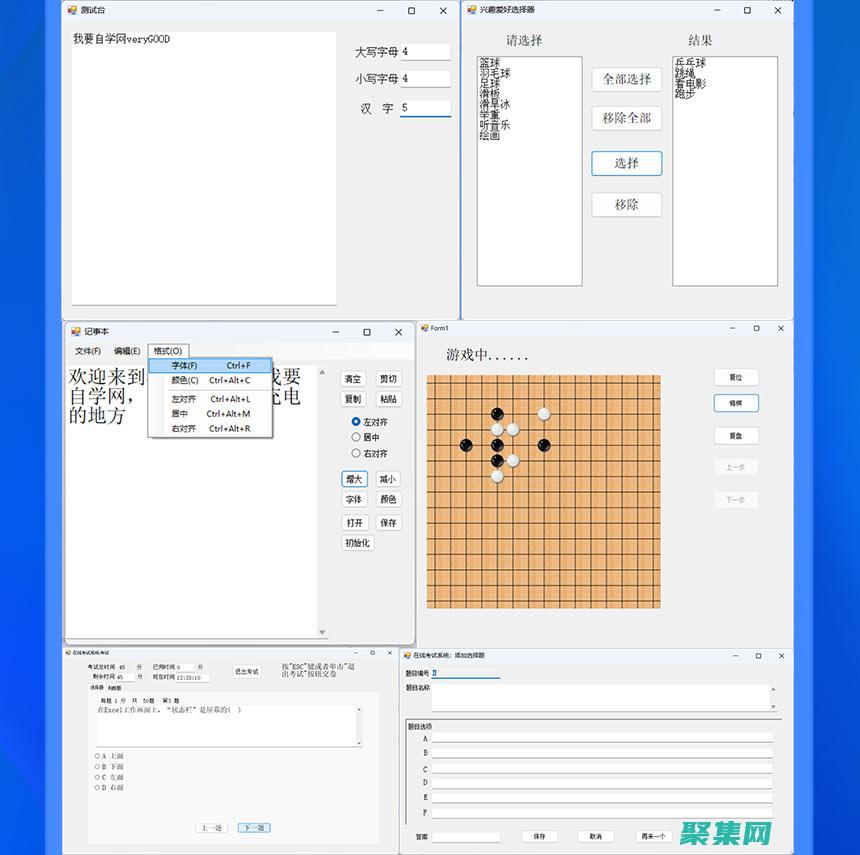Click the 剪切 button in the notepad form
The image size is (860, 855).
pyautogui.click(x=388, y=379)
